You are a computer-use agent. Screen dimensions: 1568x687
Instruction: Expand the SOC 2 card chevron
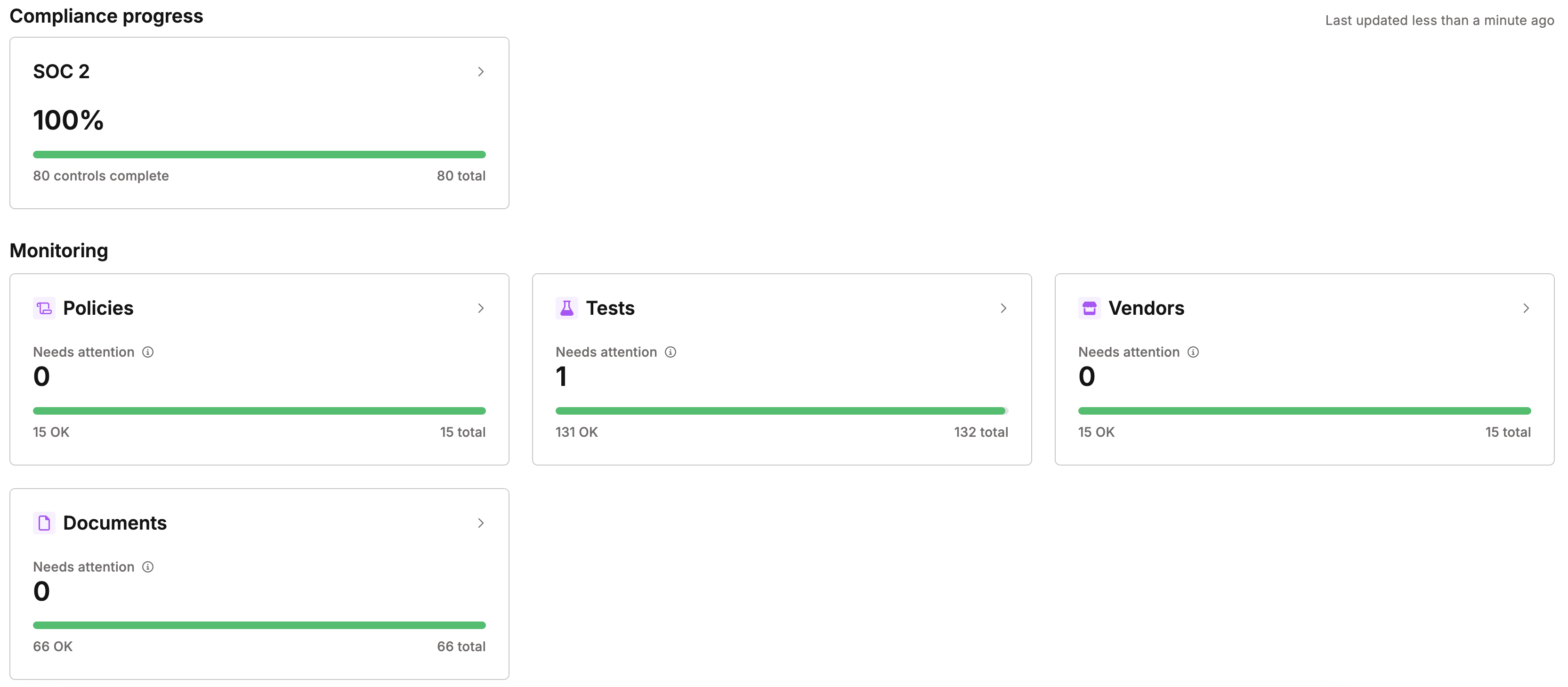[x=481, y=72]
